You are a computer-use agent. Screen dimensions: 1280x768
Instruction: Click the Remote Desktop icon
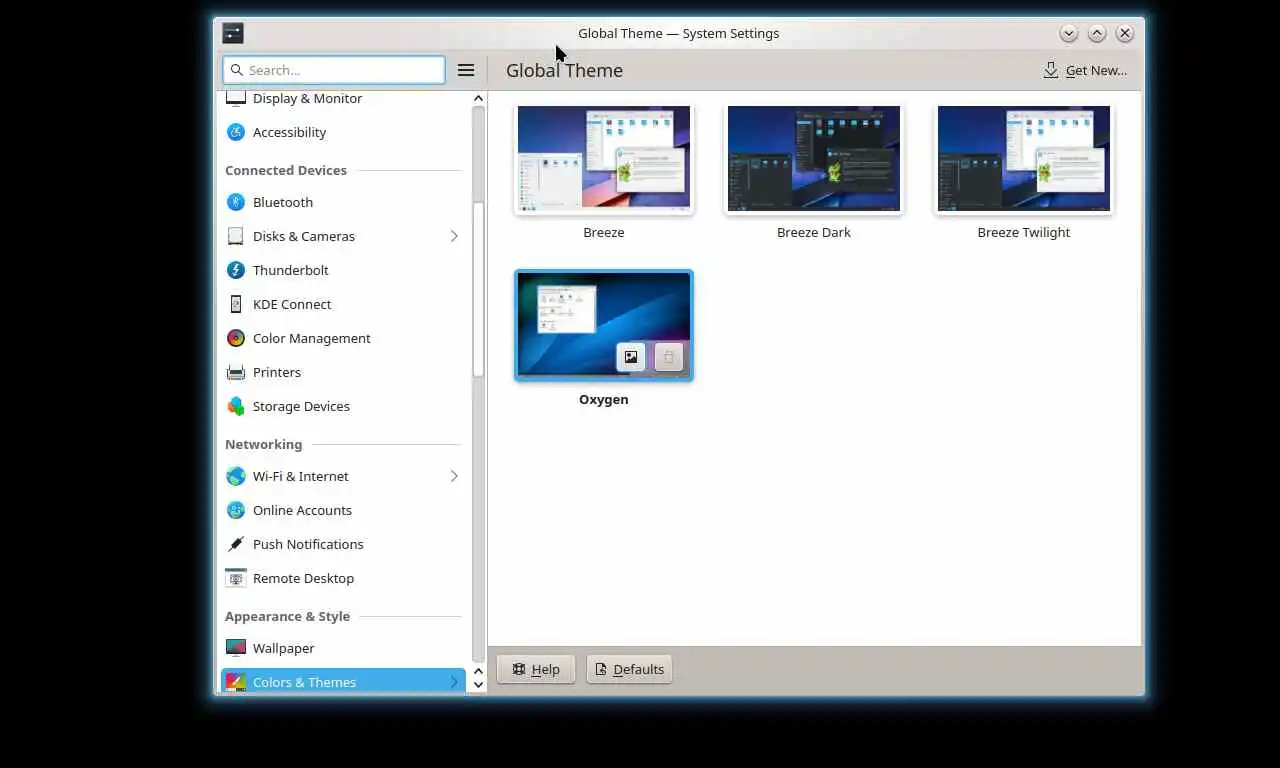(235, 578)
